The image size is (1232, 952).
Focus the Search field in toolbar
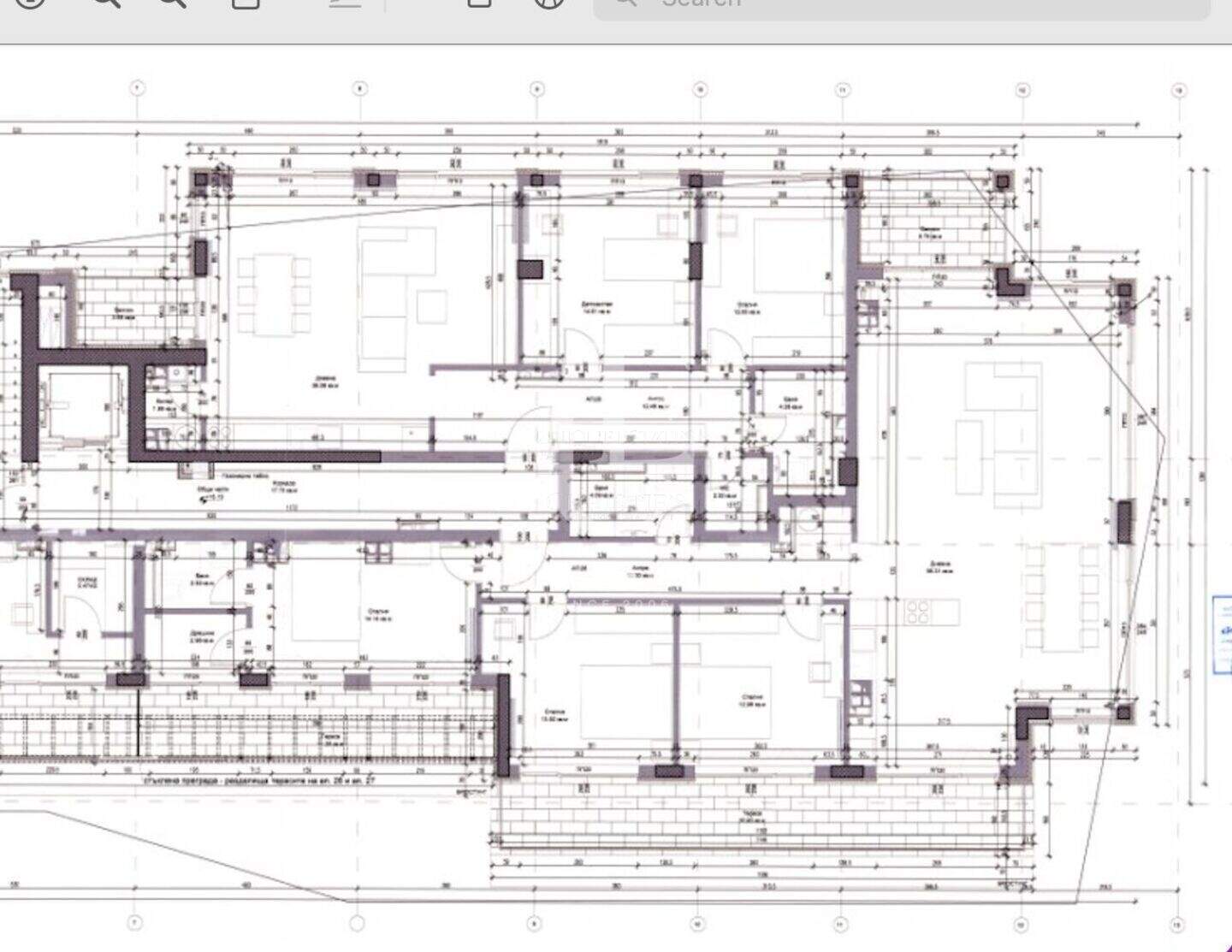[902, 4]
